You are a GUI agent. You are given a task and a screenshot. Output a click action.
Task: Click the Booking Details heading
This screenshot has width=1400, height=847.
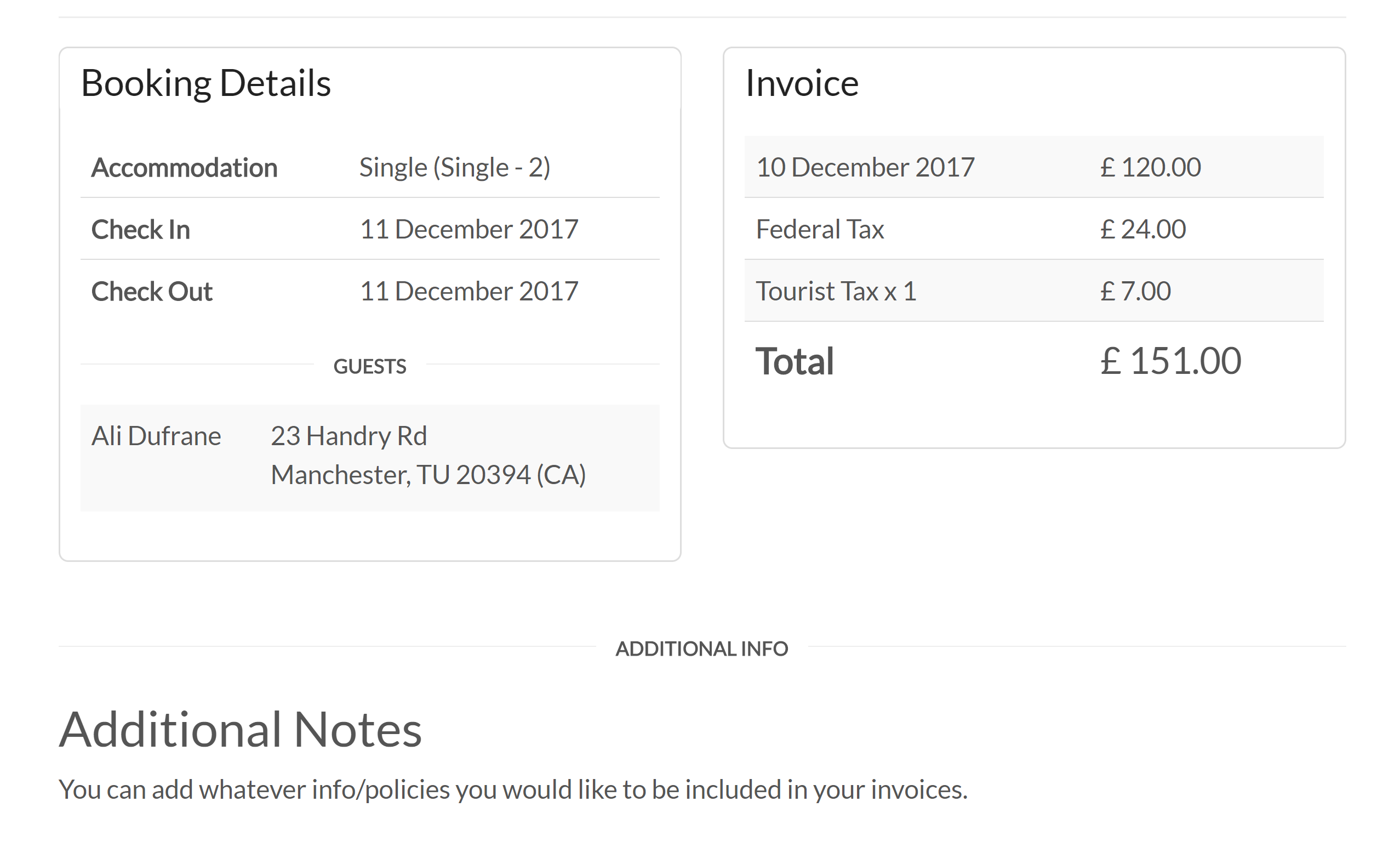205,83
